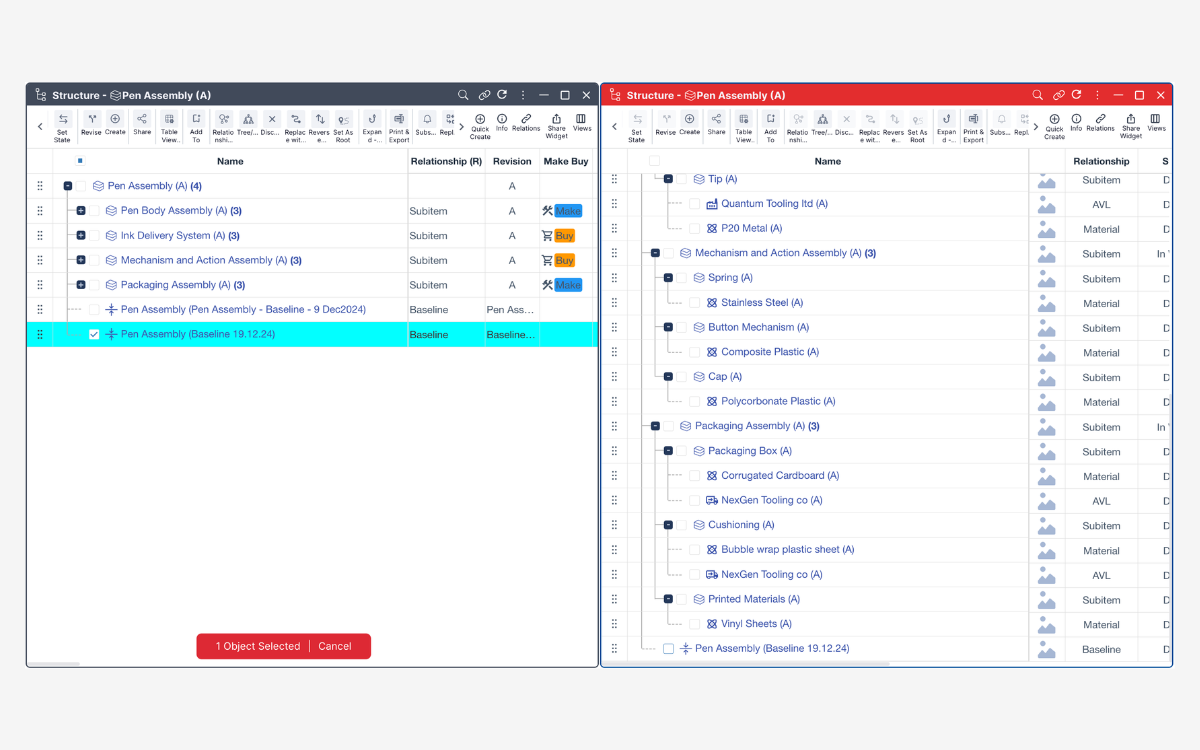This screenshot has height=750, width=1200.
Task: Click the refresh icon in left title bar
Action: coord(502,95)
